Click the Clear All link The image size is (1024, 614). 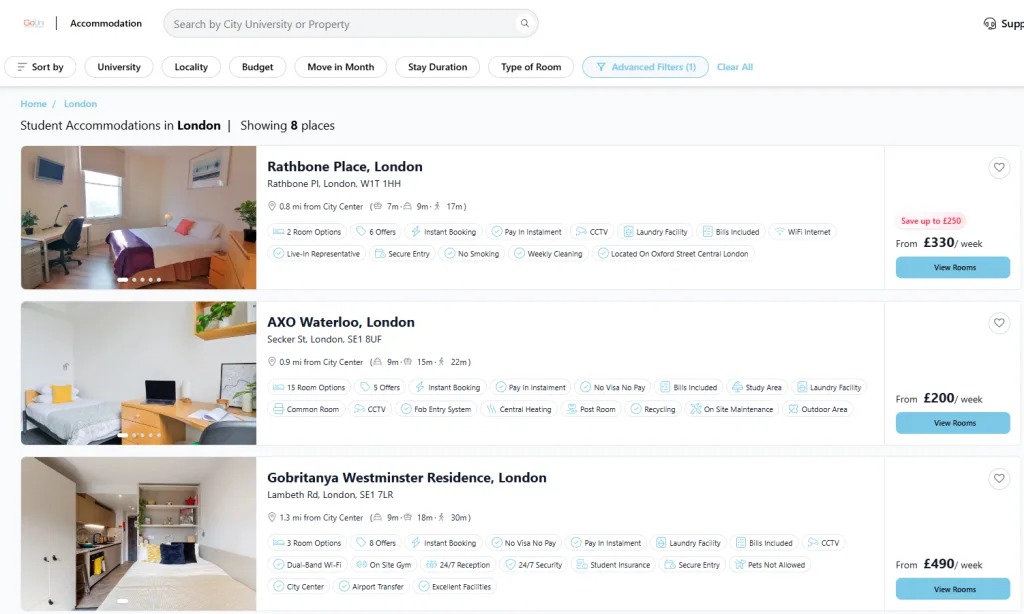735,67
